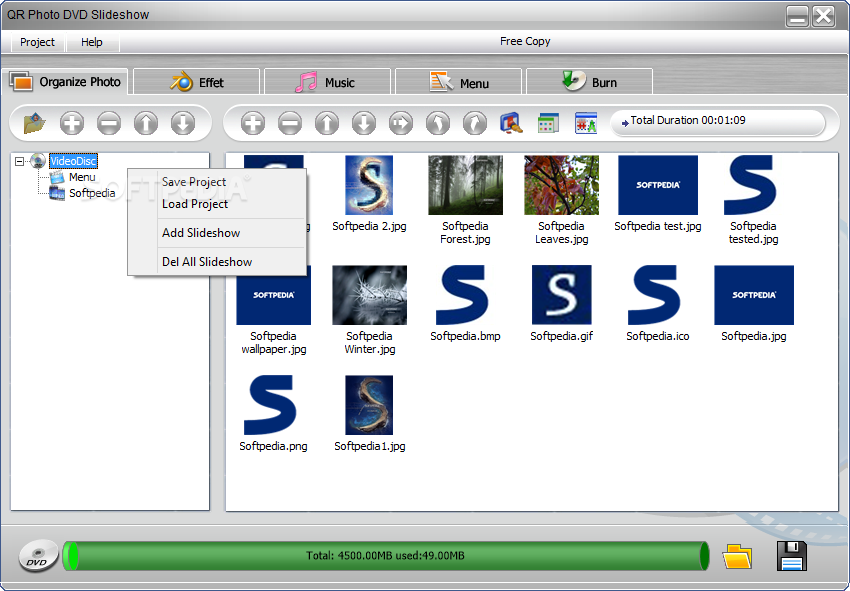Move photo down with photo toolbar down arrow
Image resolution: width=850 pixels, height=591 pixels.
tap(364, 123)
